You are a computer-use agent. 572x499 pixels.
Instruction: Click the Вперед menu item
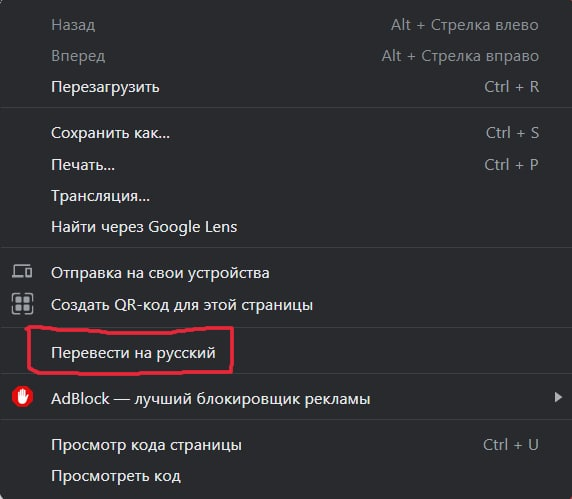pyautogui.click(x=286, y=56)
